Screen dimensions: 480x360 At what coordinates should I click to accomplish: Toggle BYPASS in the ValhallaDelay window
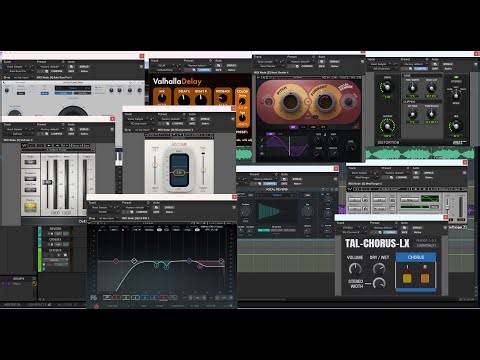click(x=231, y=65)
